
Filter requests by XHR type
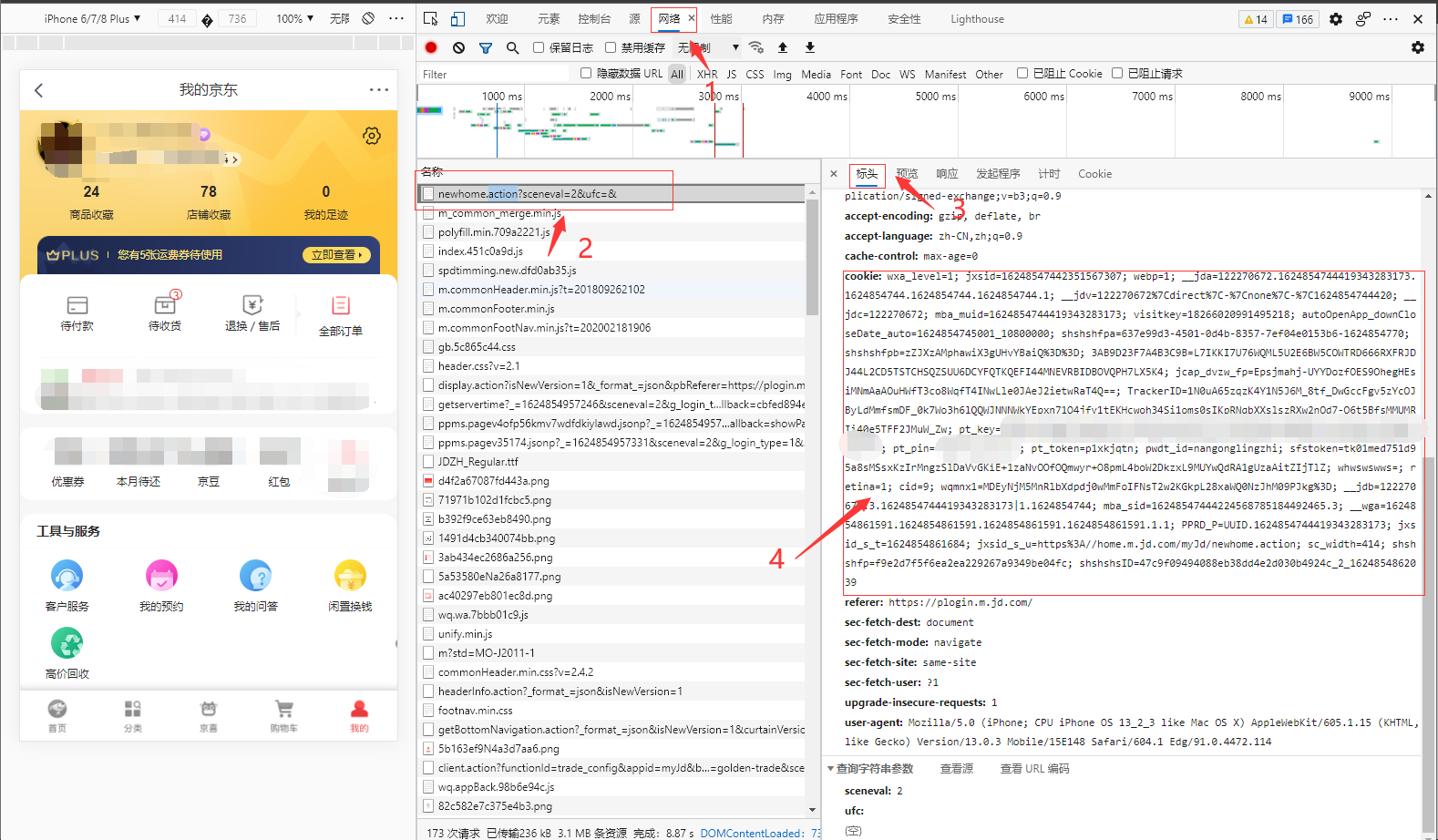[x=707, y=74]
